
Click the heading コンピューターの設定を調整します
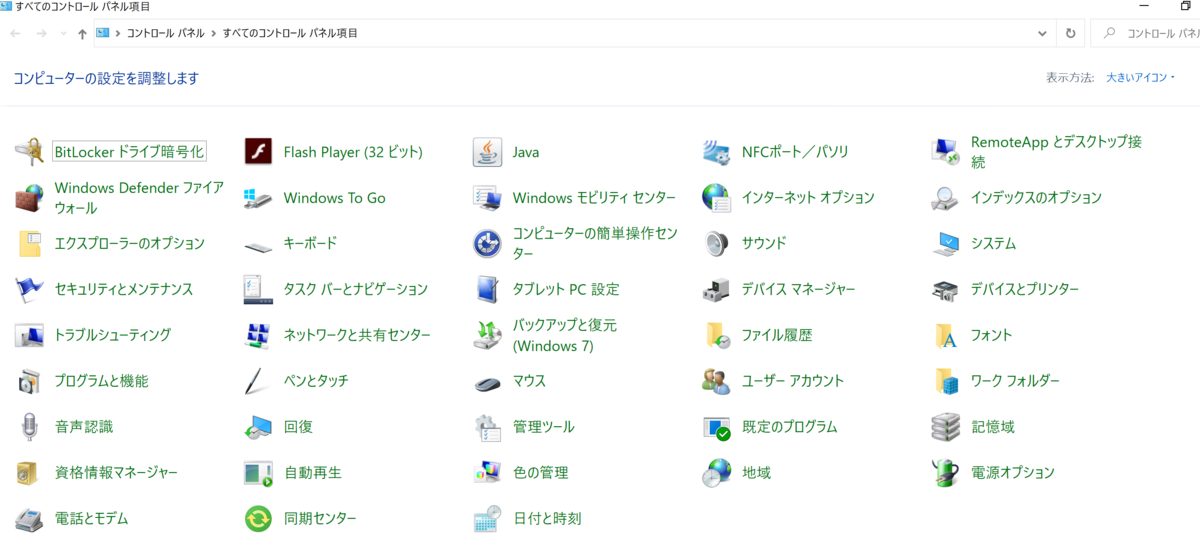106,78
